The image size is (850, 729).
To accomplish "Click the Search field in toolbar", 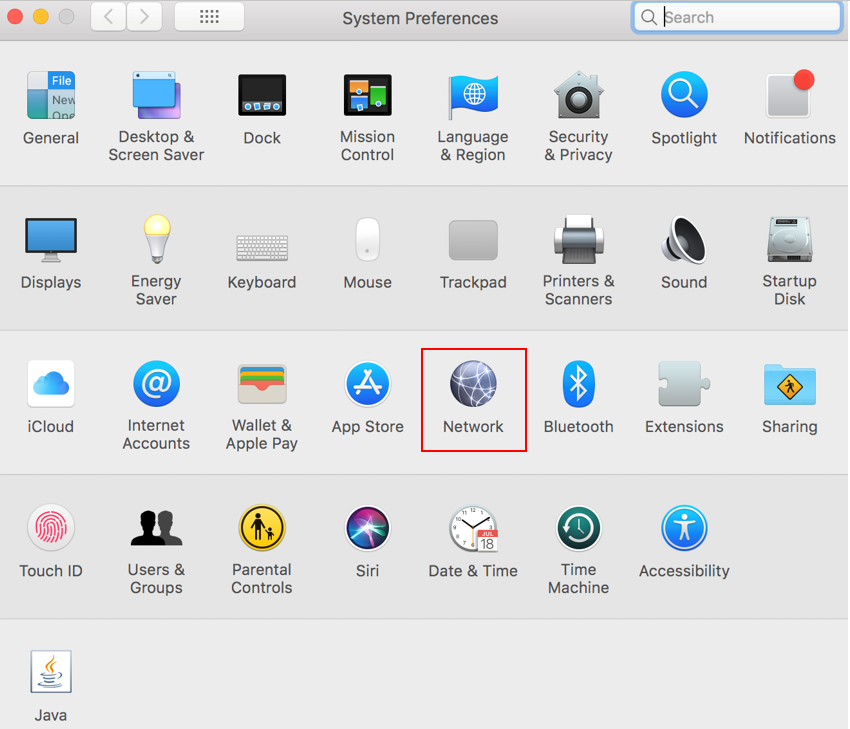I will 737,17.
